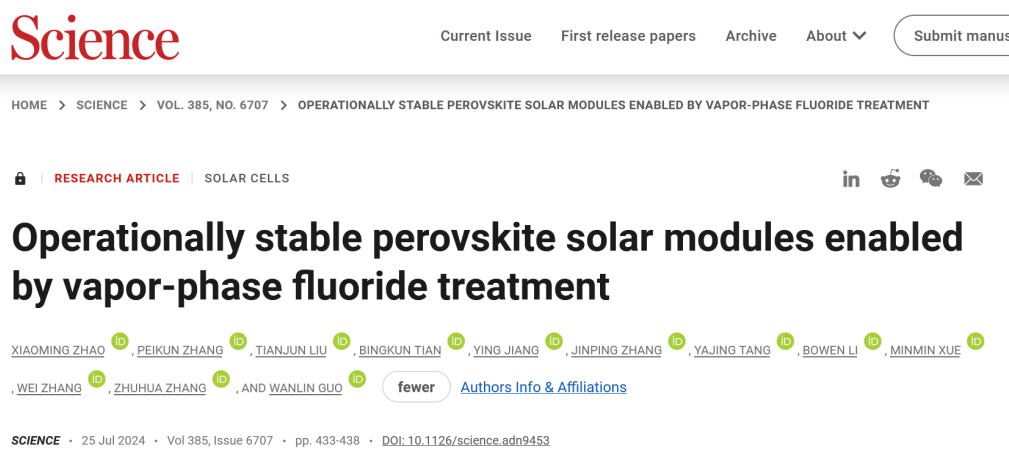Share article via WeChat icon
Screen dimensions: 1009x455
click(x=931, y=179)
